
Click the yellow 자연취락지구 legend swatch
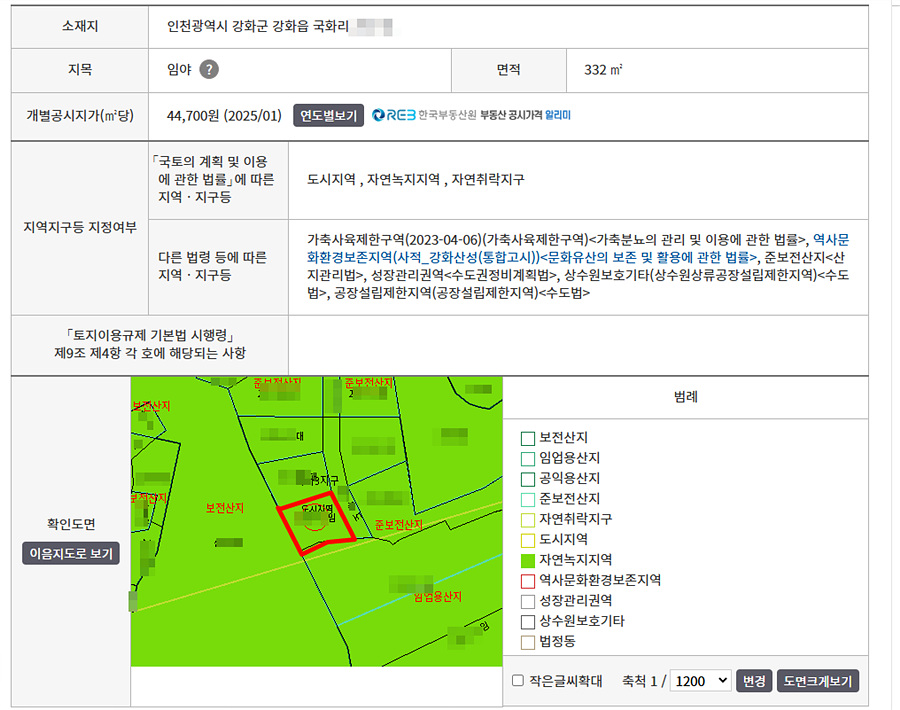point(527,519)
